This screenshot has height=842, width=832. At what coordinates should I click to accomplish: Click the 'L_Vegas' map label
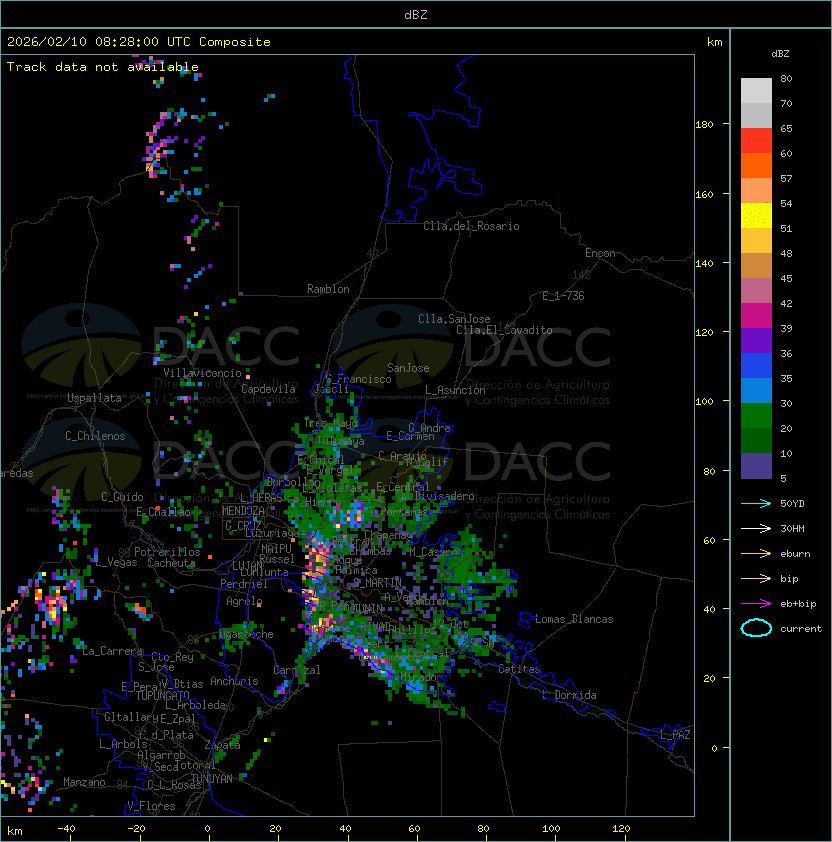click(x=116, y=562)
